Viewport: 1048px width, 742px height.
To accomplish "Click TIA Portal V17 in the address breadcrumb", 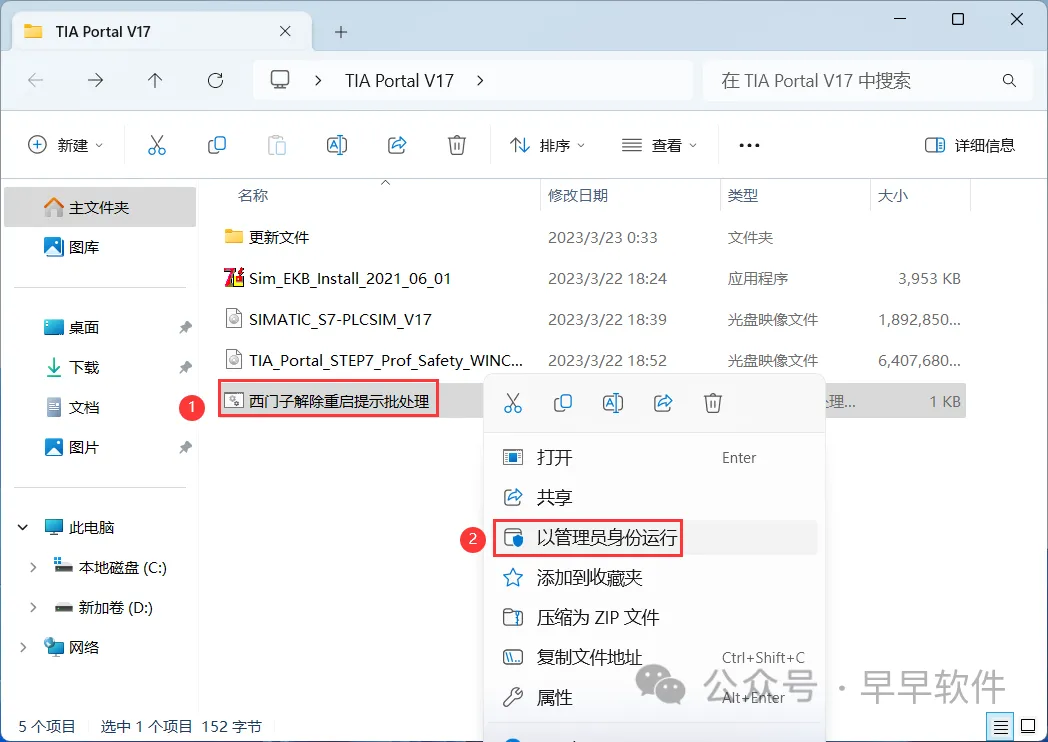I will (x=399, y=81).
